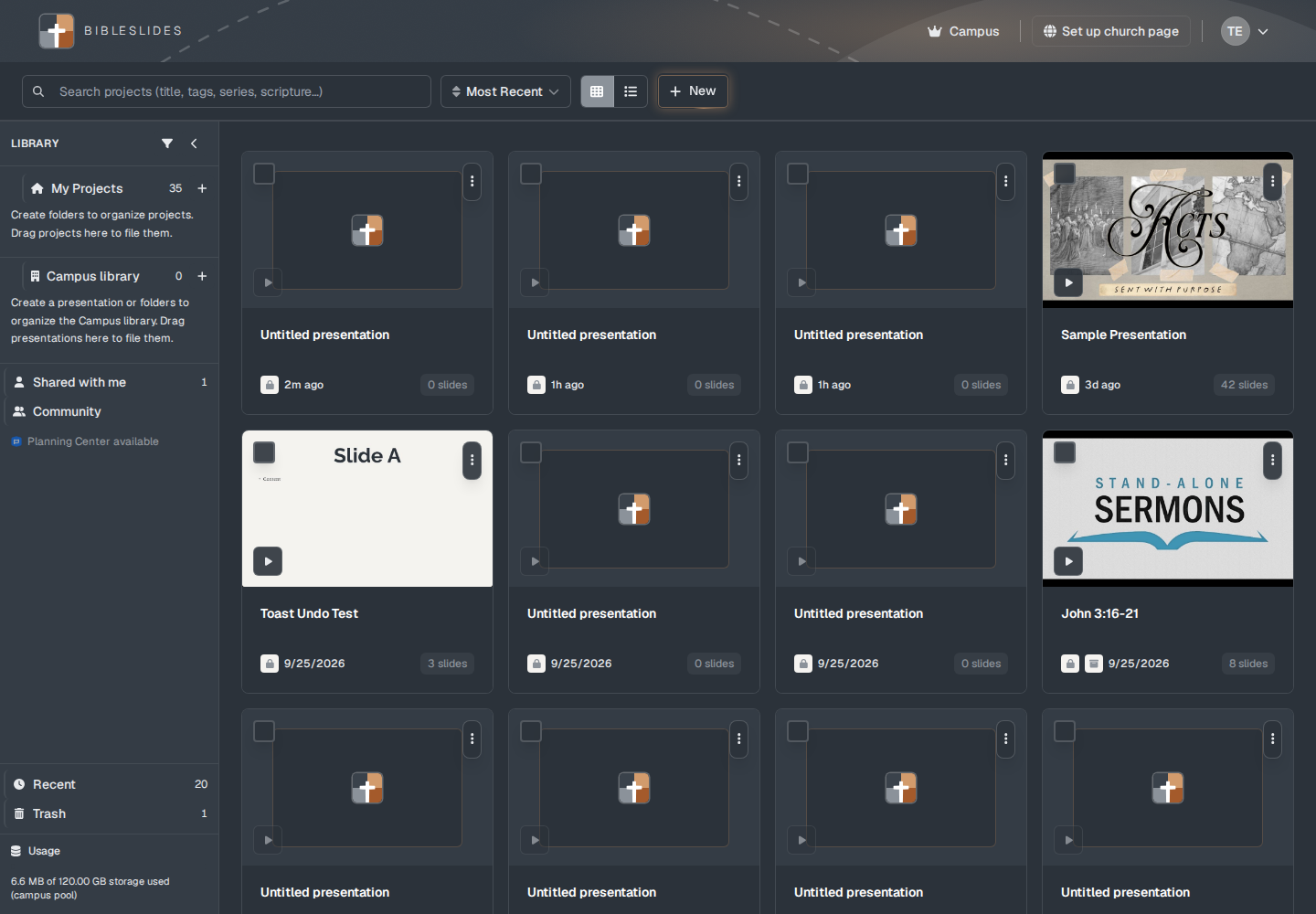Image resolution: width=1316 pixels, height=914 pixels.
Task: Go to Shared with me
Action: point(110,382)
